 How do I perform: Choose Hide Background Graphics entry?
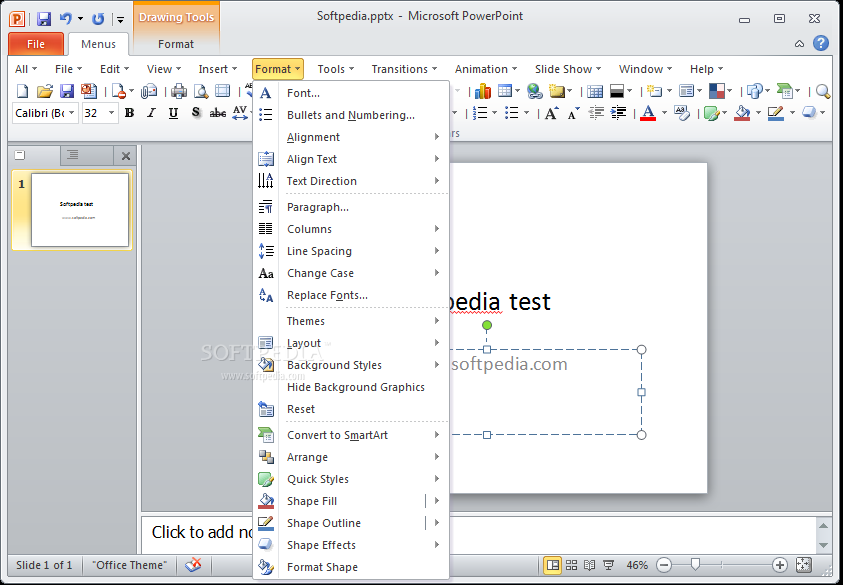click(x=351, y=387)
